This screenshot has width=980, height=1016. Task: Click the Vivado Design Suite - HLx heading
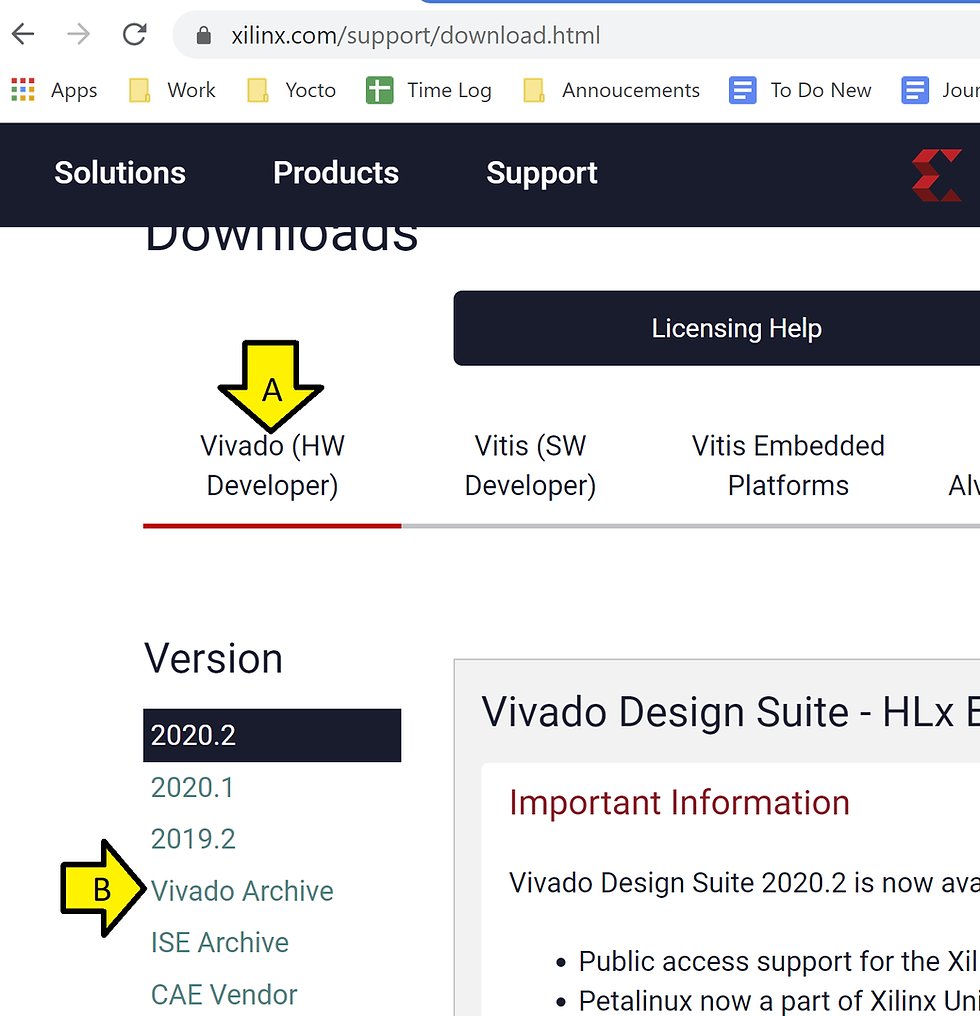pos(730,712)
